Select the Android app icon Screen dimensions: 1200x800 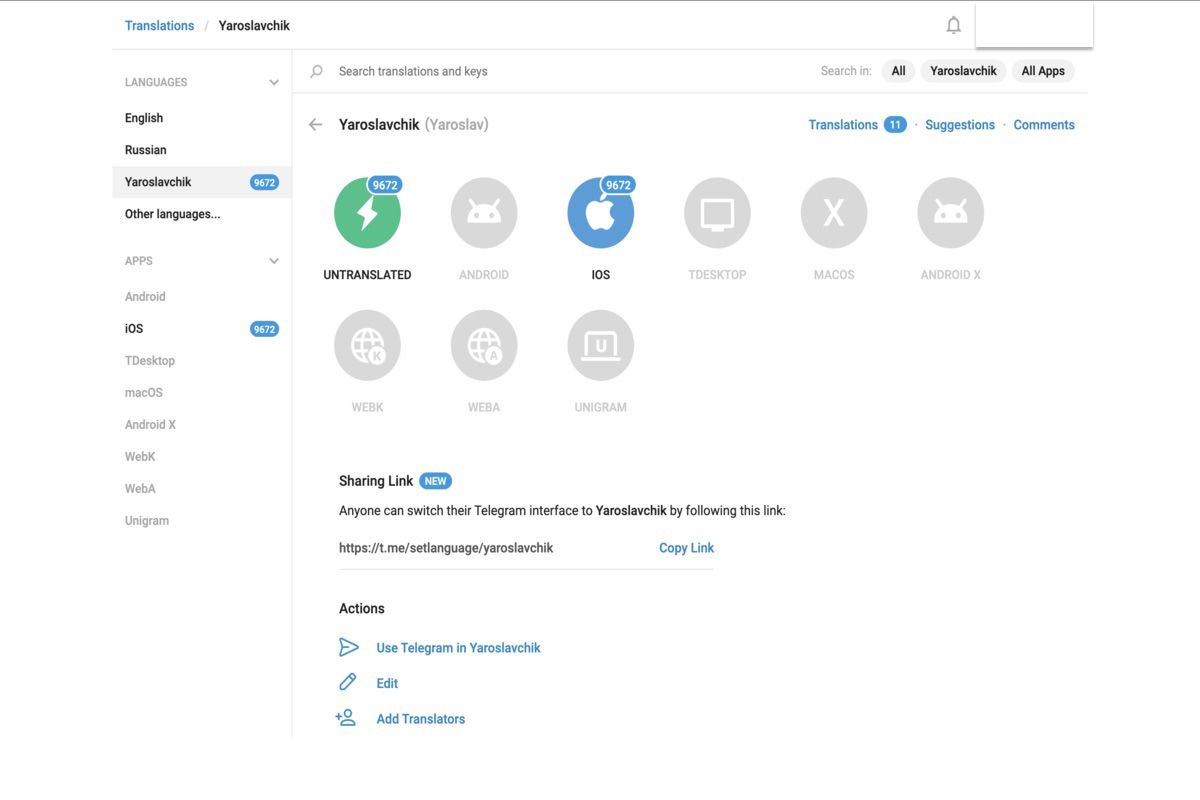484,213
